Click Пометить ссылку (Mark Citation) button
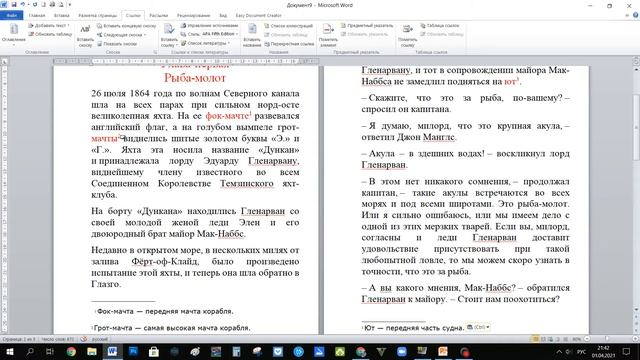Image resolution: width=640 pixels, height=360 pixels. (407, 36)
